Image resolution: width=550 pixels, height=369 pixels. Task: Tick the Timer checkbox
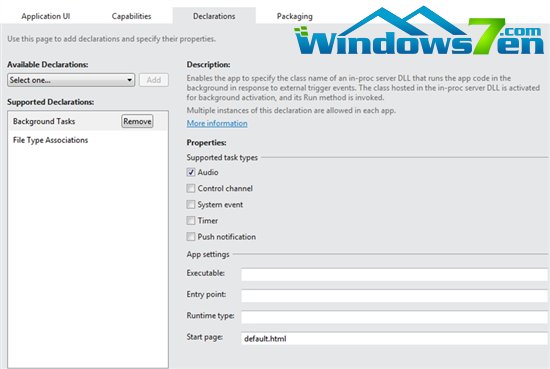(x=191, y=221)
